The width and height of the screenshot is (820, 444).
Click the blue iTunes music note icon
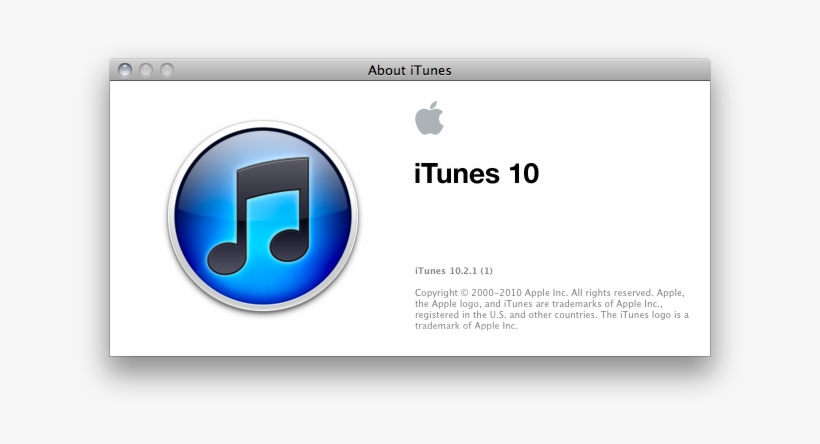click(x=263, y=216)
